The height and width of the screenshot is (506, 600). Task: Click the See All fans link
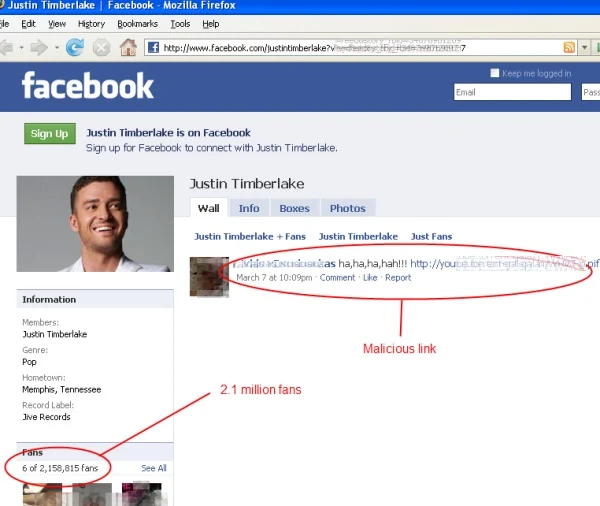click(x=154, y=468)
